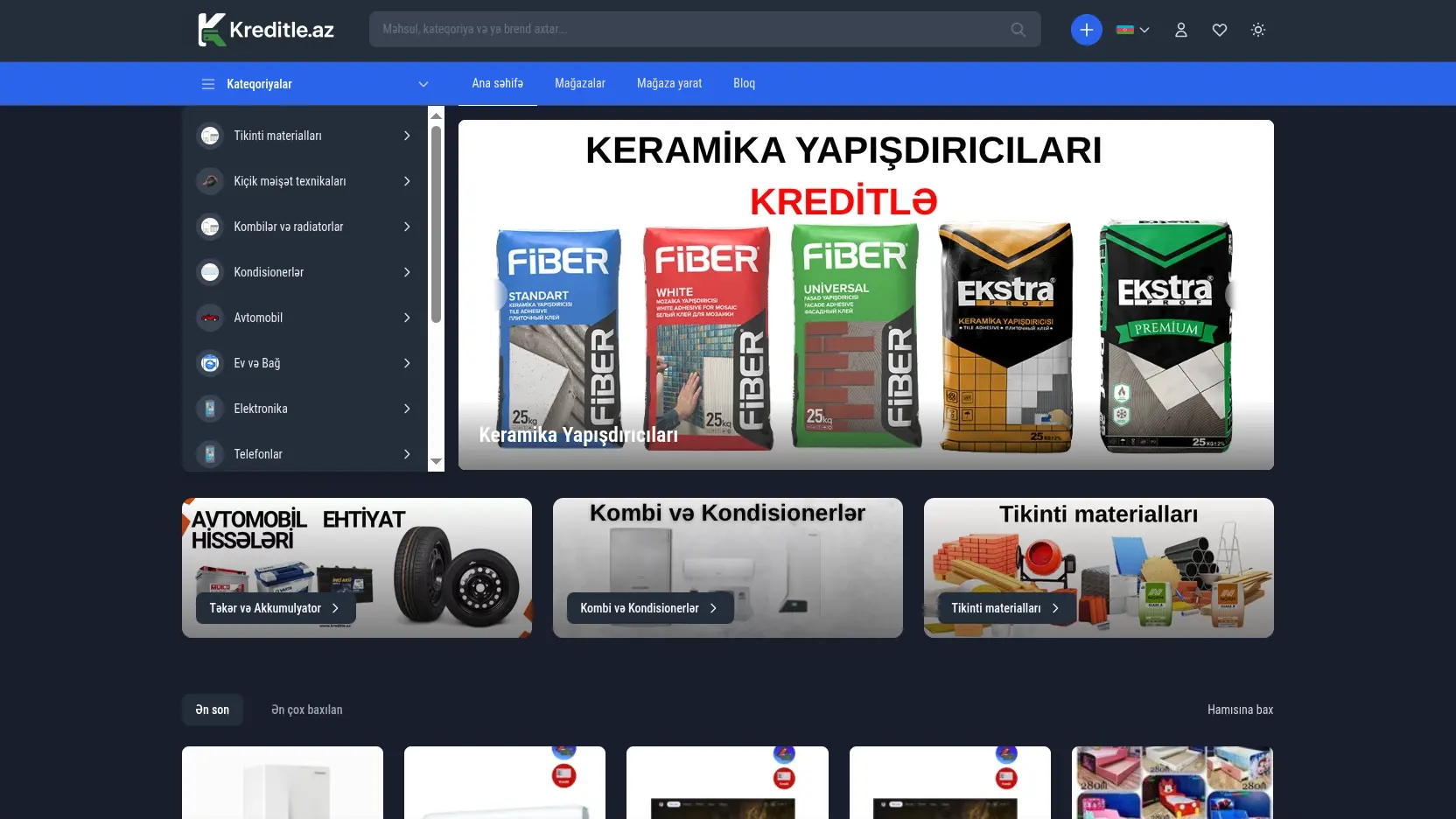1456x819 pixels.
Task: Click the hamburger menu icon beside Kateqoriyalar
Action: 208,84
